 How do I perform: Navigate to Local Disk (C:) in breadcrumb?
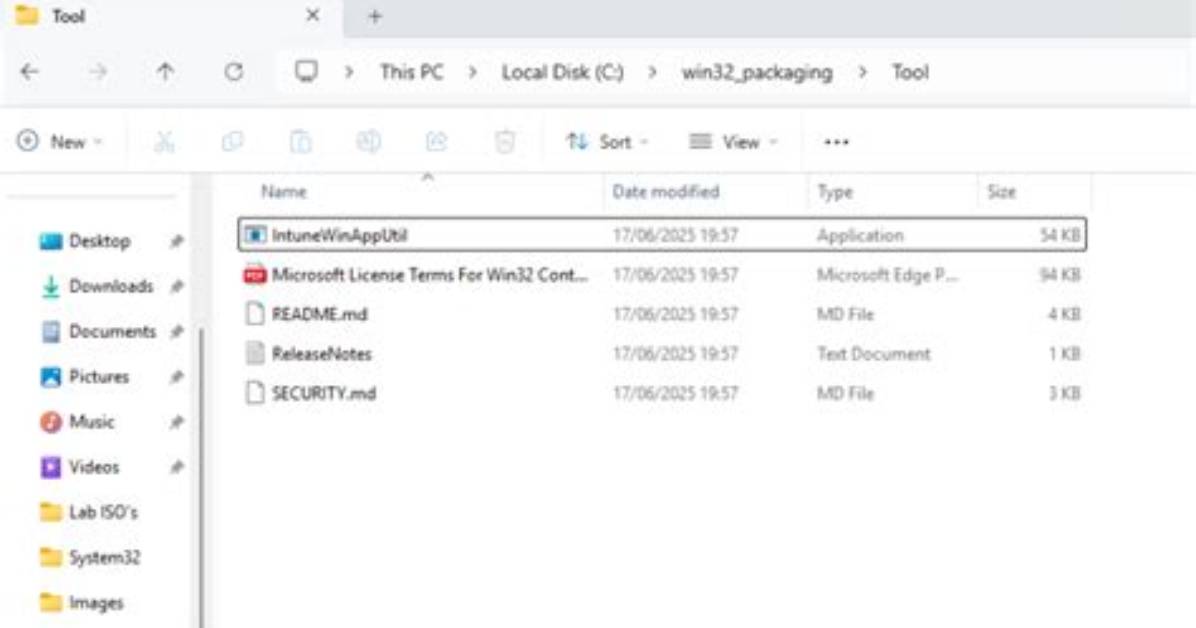click(x=562, y=72)
